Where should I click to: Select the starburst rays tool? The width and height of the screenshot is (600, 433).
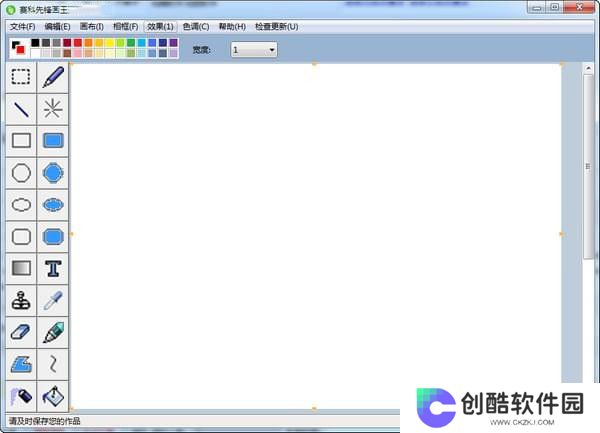coord(53,109)
